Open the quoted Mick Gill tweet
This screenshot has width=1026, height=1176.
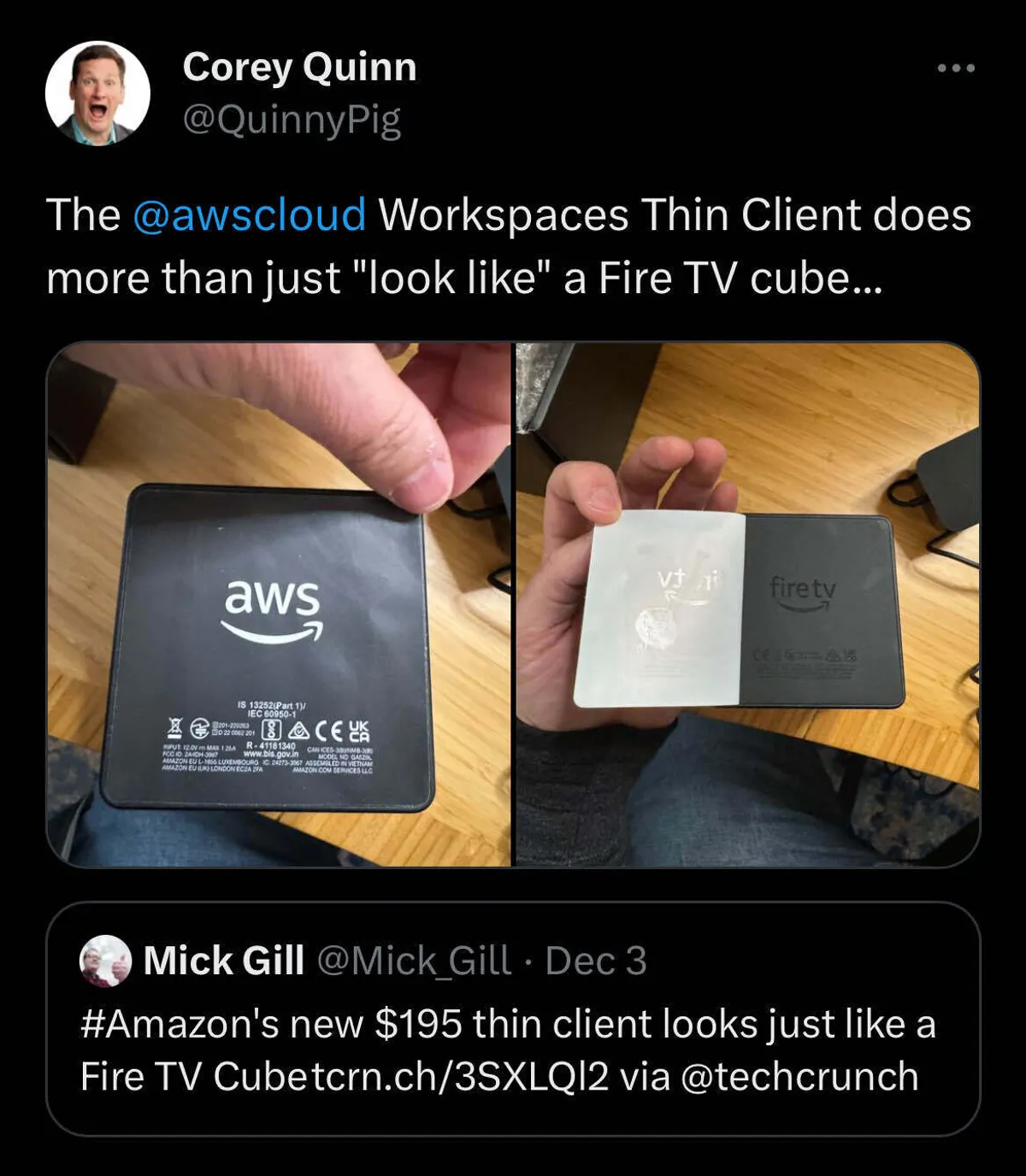tap(513, 1019)
